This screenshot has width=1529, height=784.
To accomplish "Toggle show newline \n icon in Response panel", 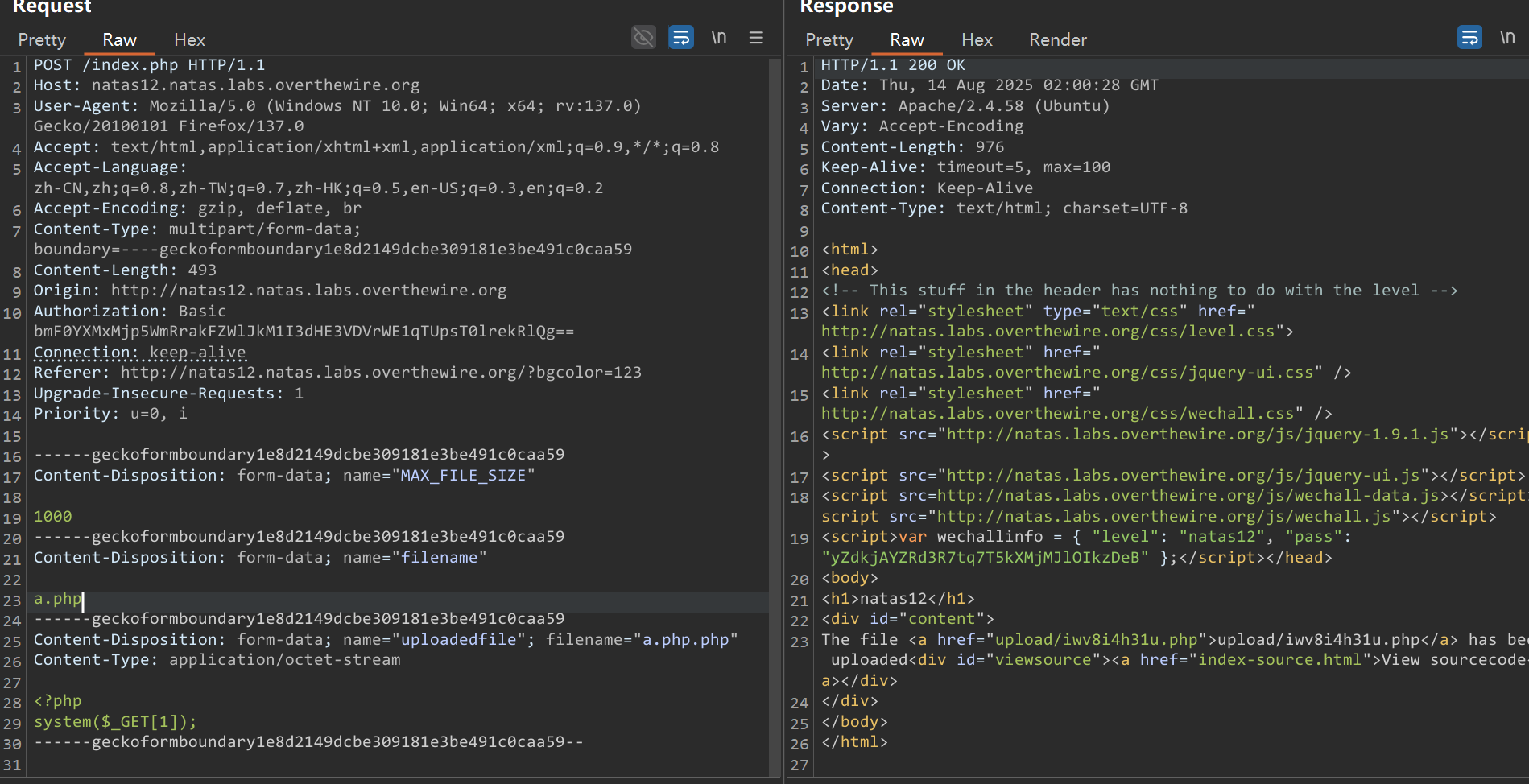I will [x=1507, y=37].
